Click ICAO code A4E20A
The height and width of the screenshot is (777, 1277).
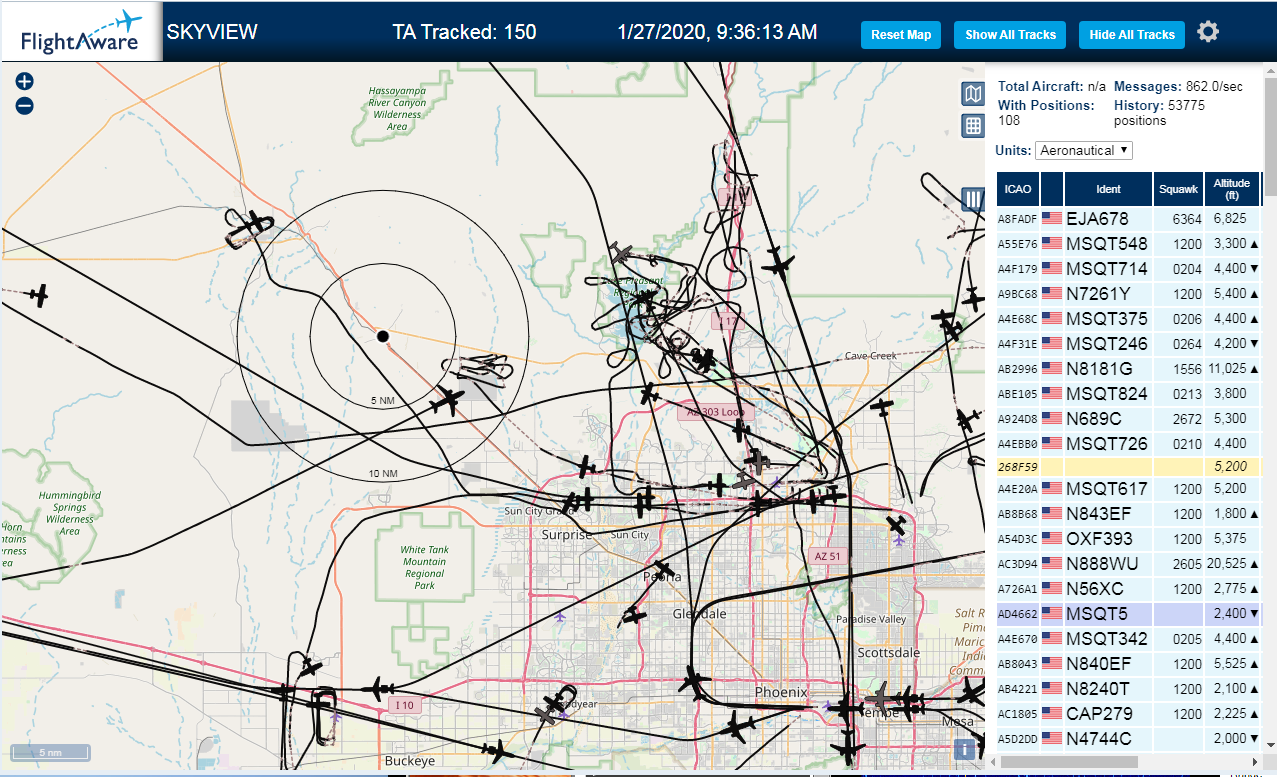(x=1018, y=490)
